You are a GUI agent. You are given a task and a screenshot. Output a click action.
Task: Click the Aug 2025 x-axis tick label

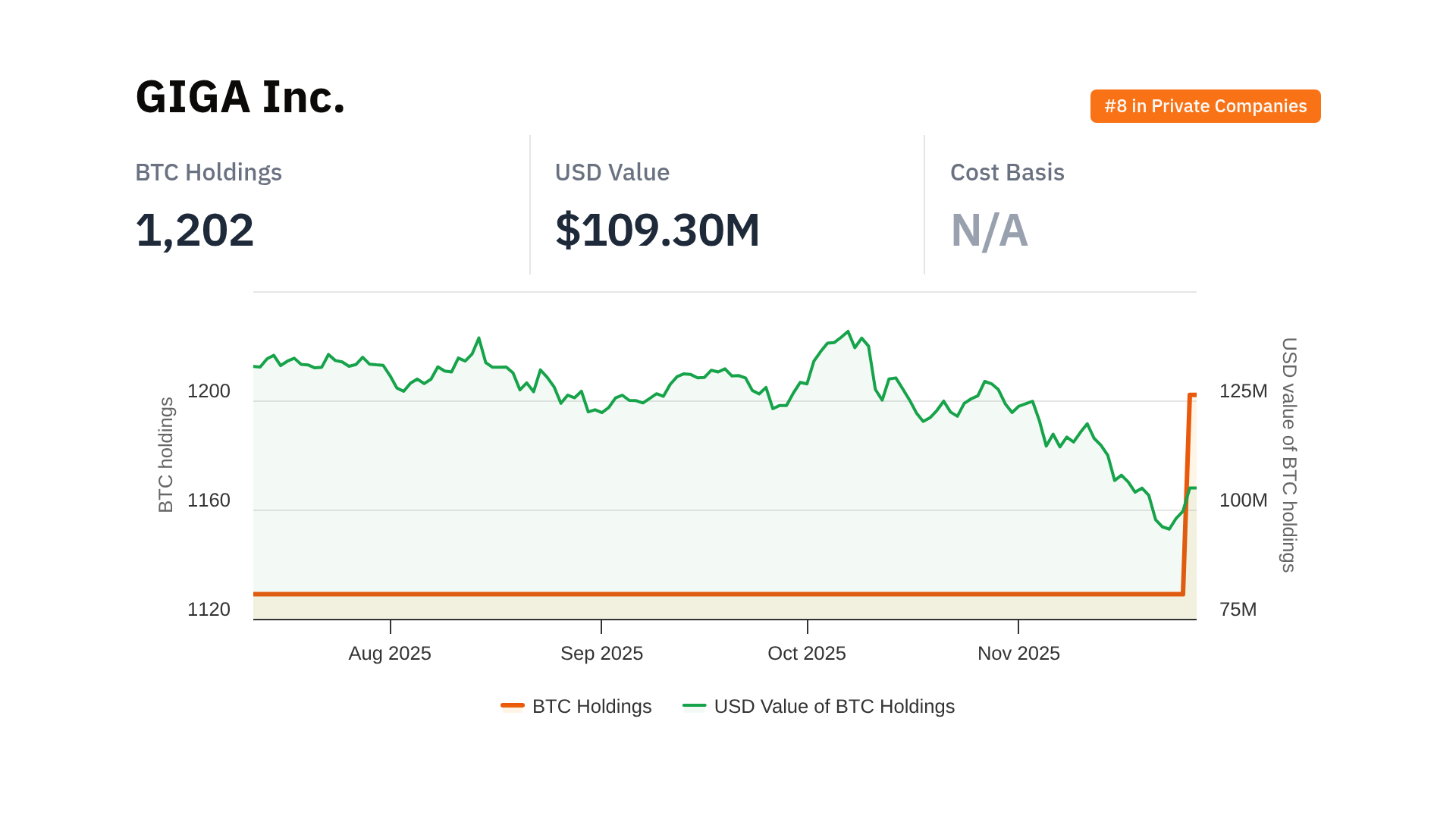click(390, 653)
